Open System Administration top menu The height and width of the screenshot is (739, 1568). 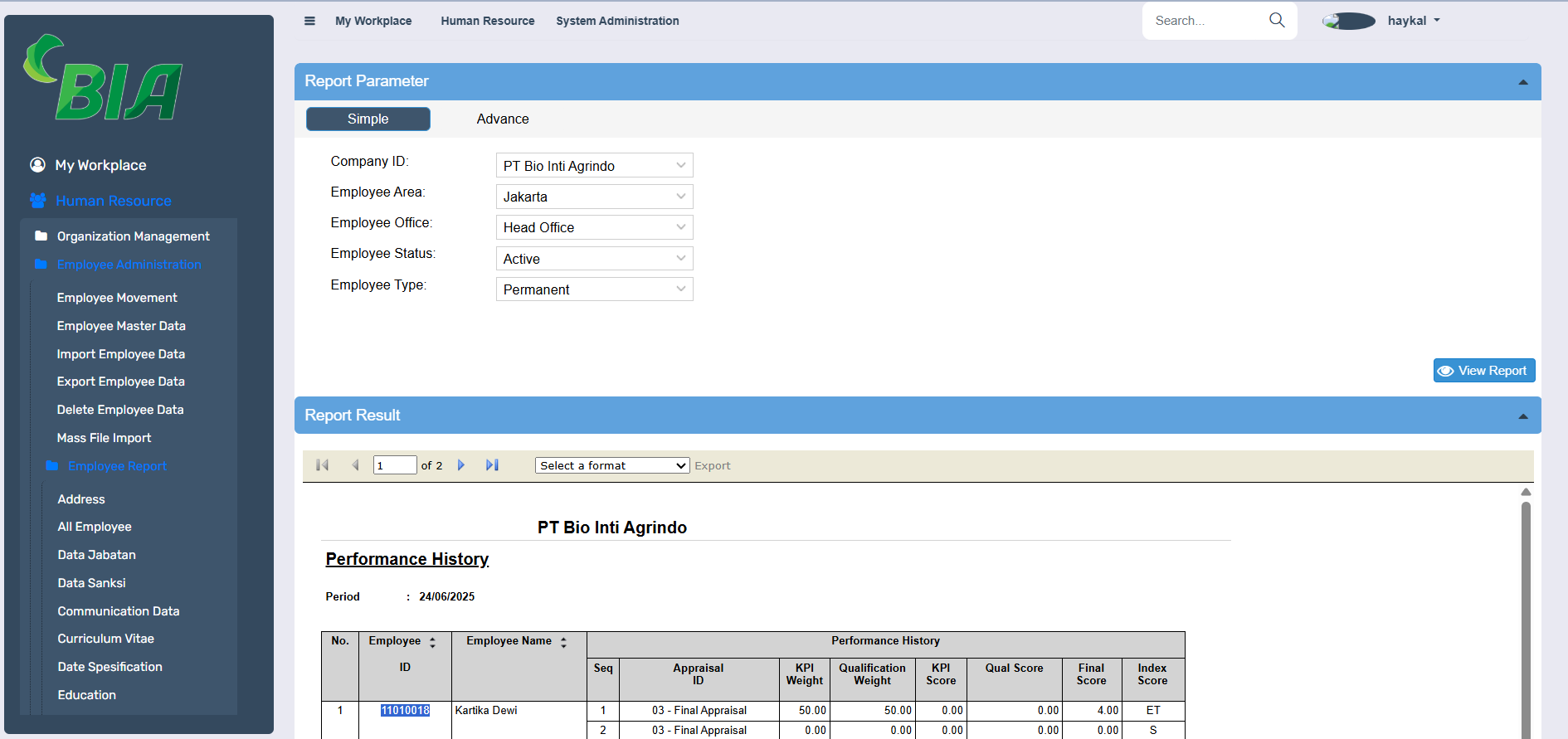point(617,21)
